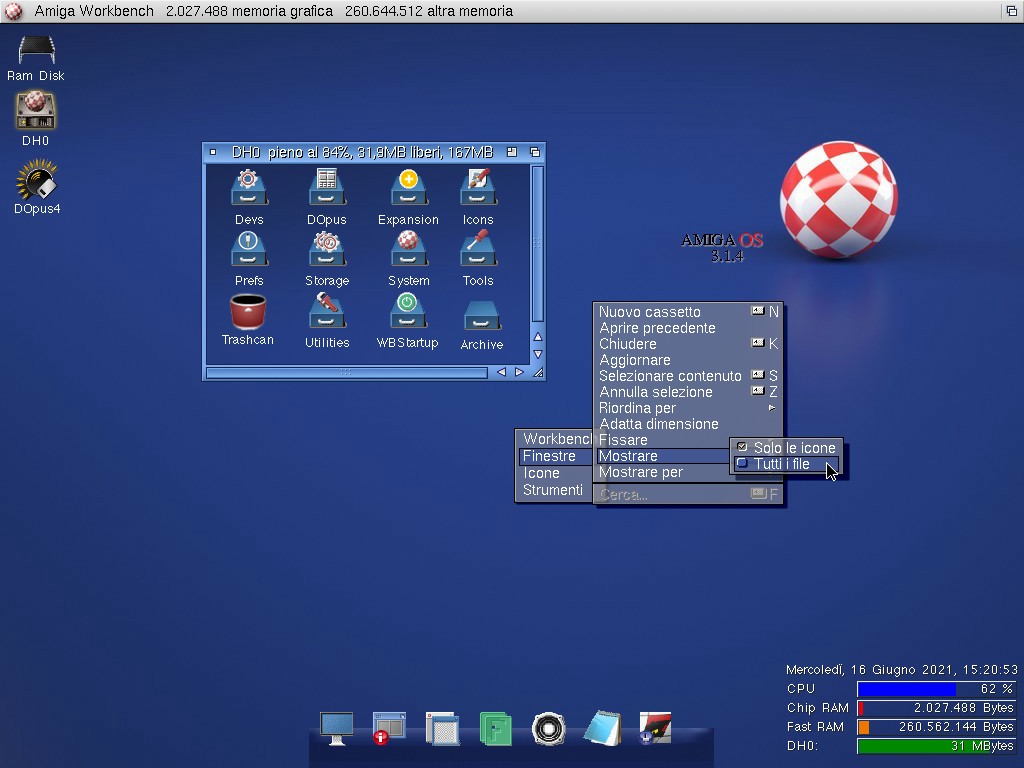Click the speaker icon in the dock
The image size is (1024, 768).
[x=549, y=728]
